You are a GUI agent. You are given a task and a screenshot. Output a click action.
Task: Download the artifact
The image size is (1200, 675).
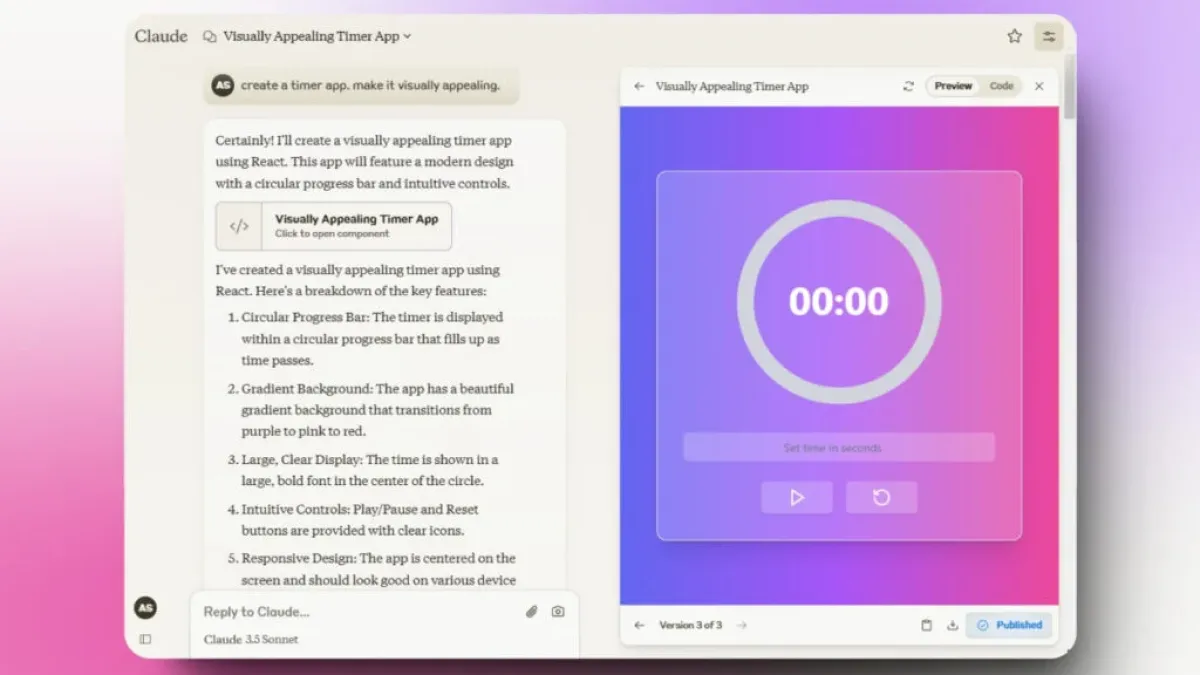(952, 625)
